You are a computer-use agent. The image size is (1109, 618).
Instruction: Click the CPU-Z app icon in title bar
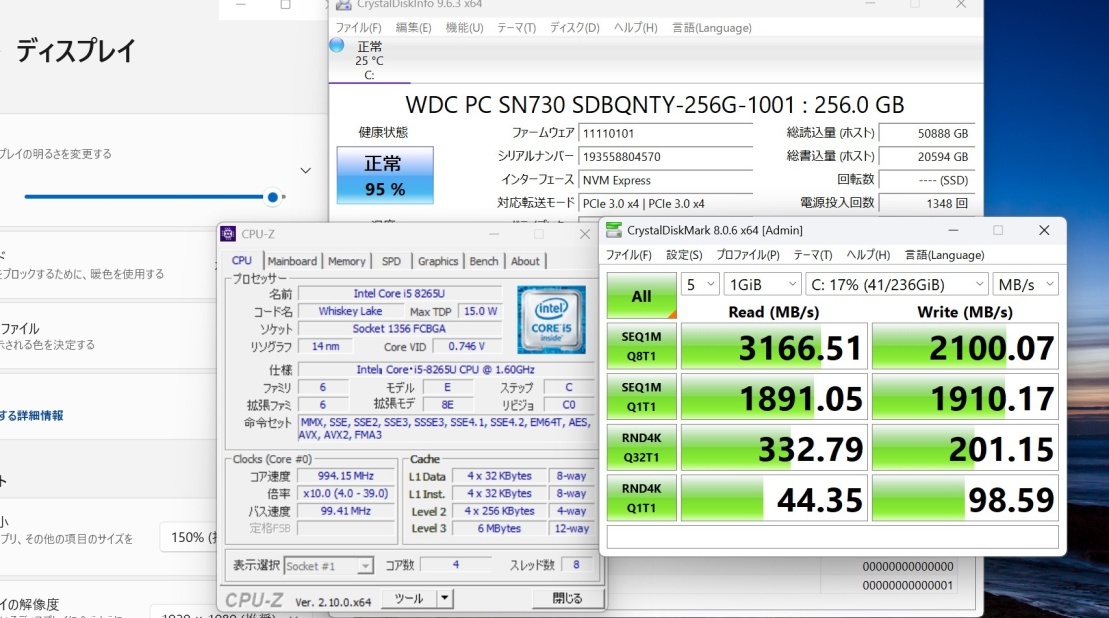coord(228,234)
